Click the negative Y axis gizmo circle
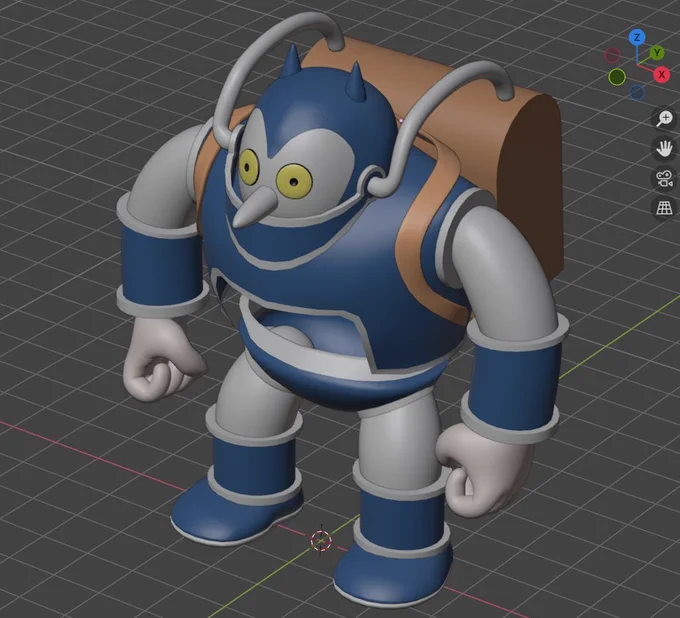The height and width of the screenshot is (618, 680). pos(617,77)
